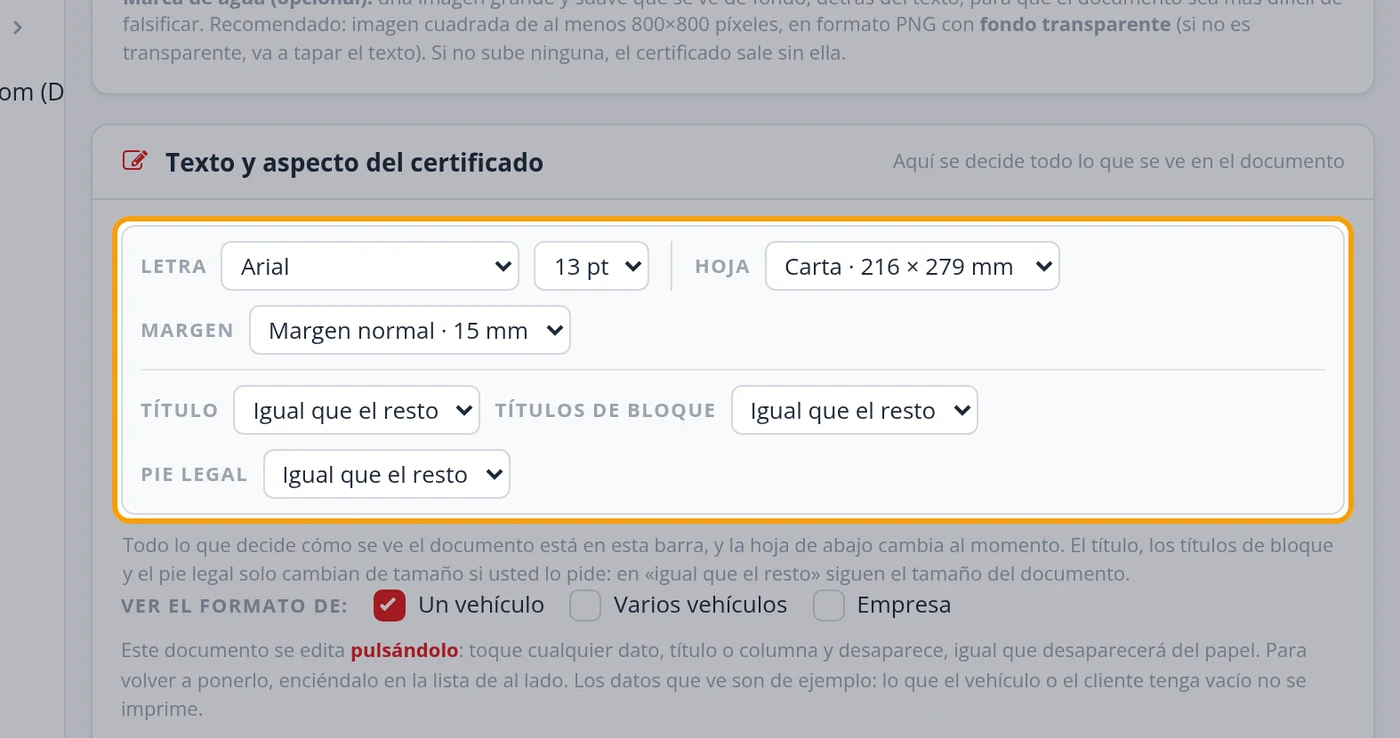Image resolution: width=1400 pixels, height=738 pixels.
Task: Click the red word pulsándolo
Action: [x=404, y=650]
